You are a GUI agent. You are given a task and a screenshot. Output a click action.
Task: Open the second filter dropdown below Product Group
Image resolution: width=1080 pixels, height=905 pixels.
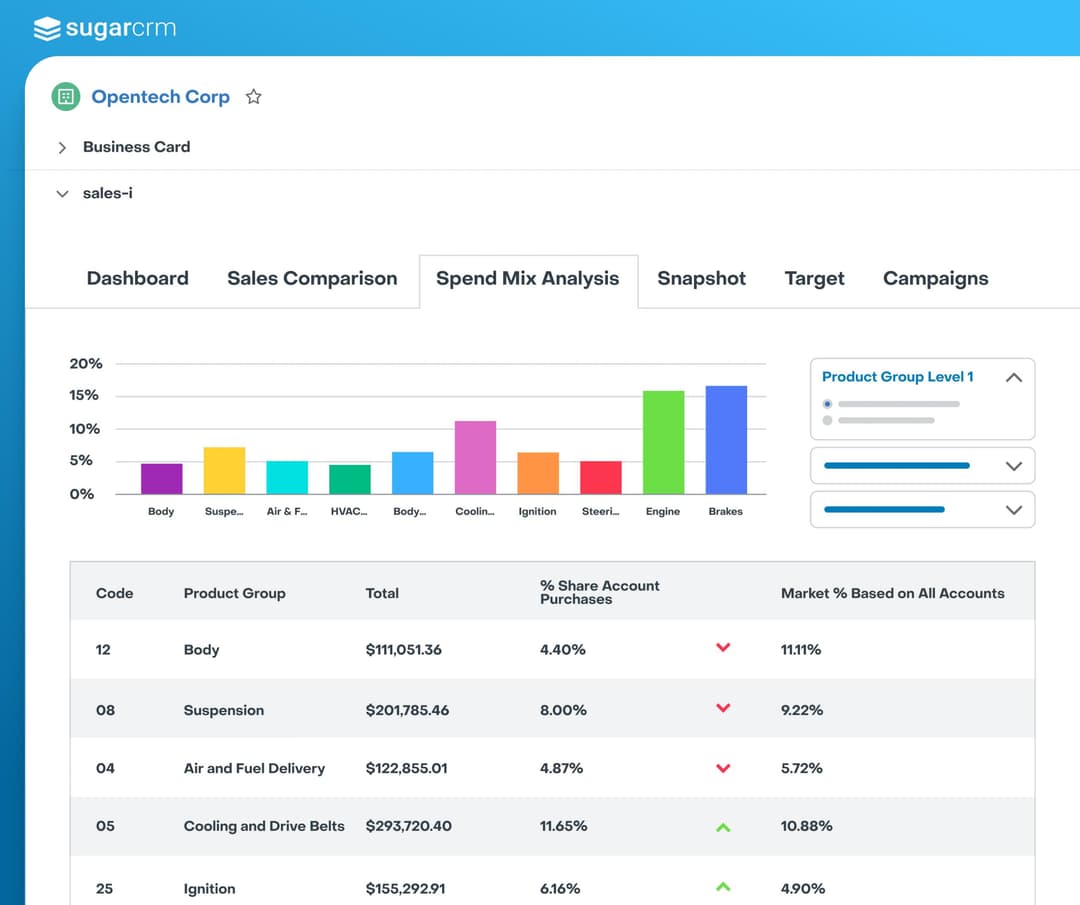(1013, 466)
